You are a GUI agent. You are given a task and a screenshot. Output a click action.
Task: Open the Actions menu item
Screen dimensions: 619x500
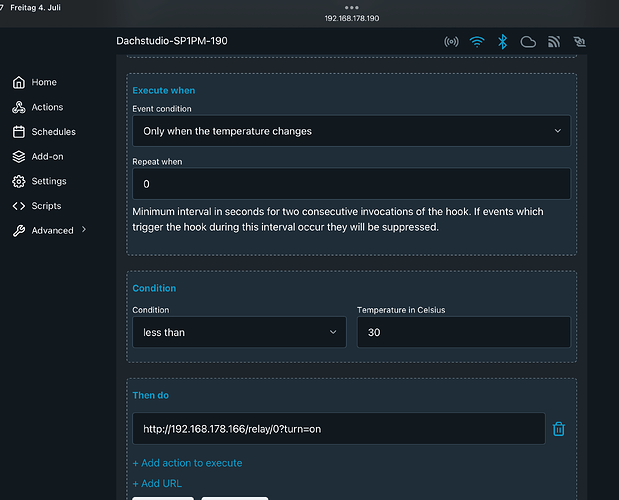[x=47, y=107]
